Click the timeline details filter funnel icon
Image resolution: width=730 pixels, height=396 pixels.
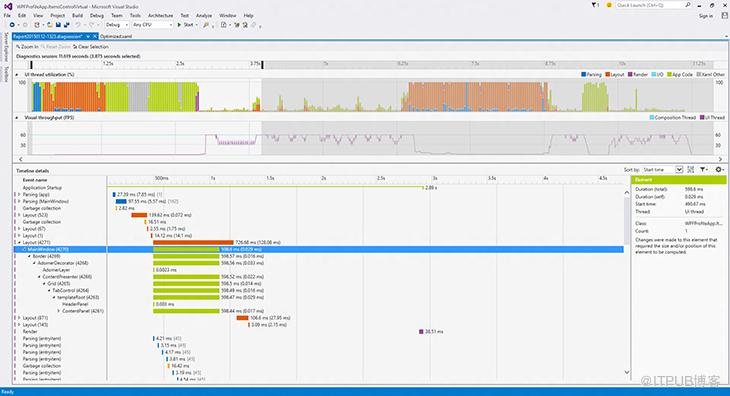[703, 169]
